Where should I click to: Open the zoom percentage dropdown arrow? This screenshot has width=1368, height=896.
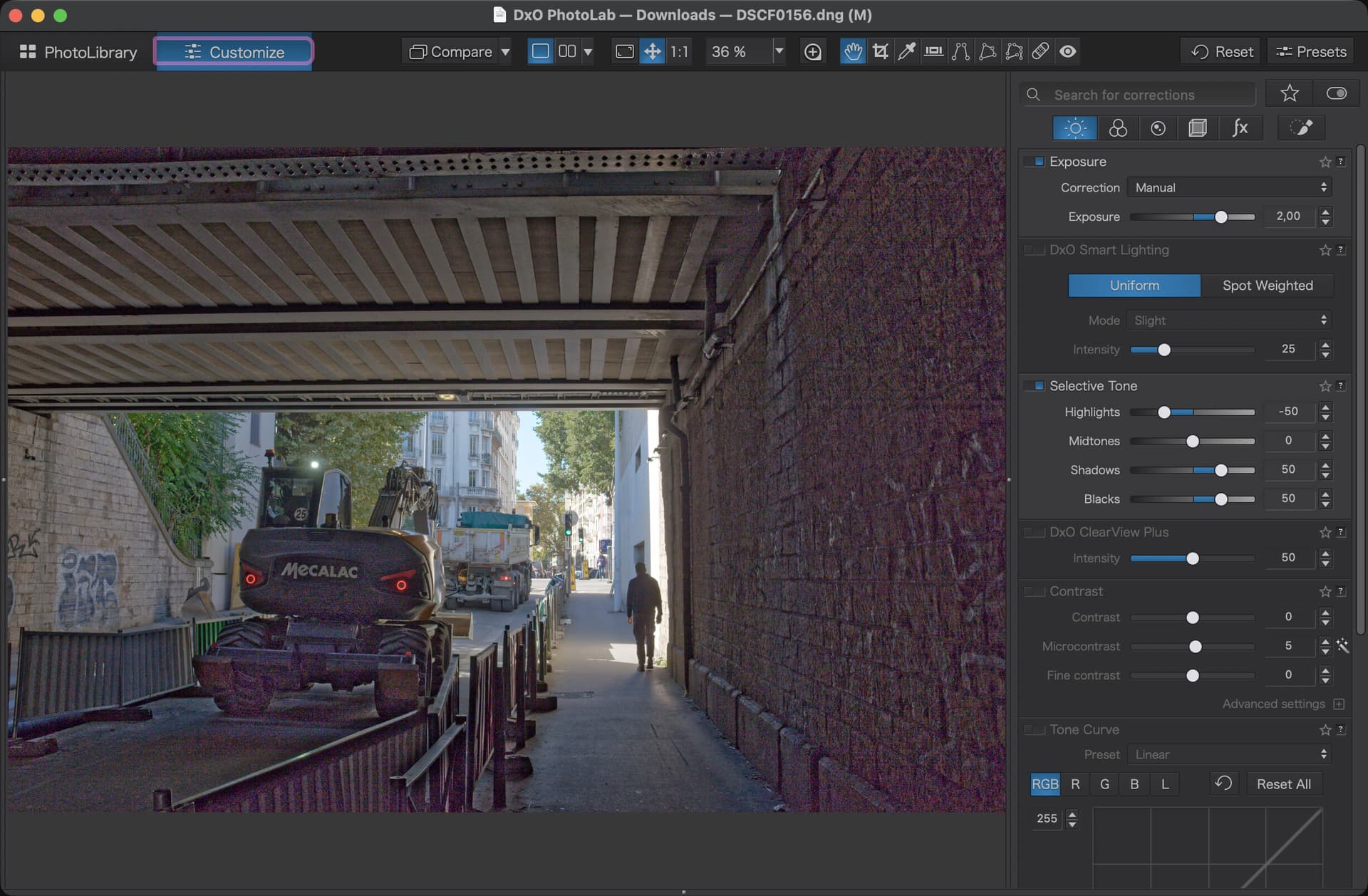[779, 51]
